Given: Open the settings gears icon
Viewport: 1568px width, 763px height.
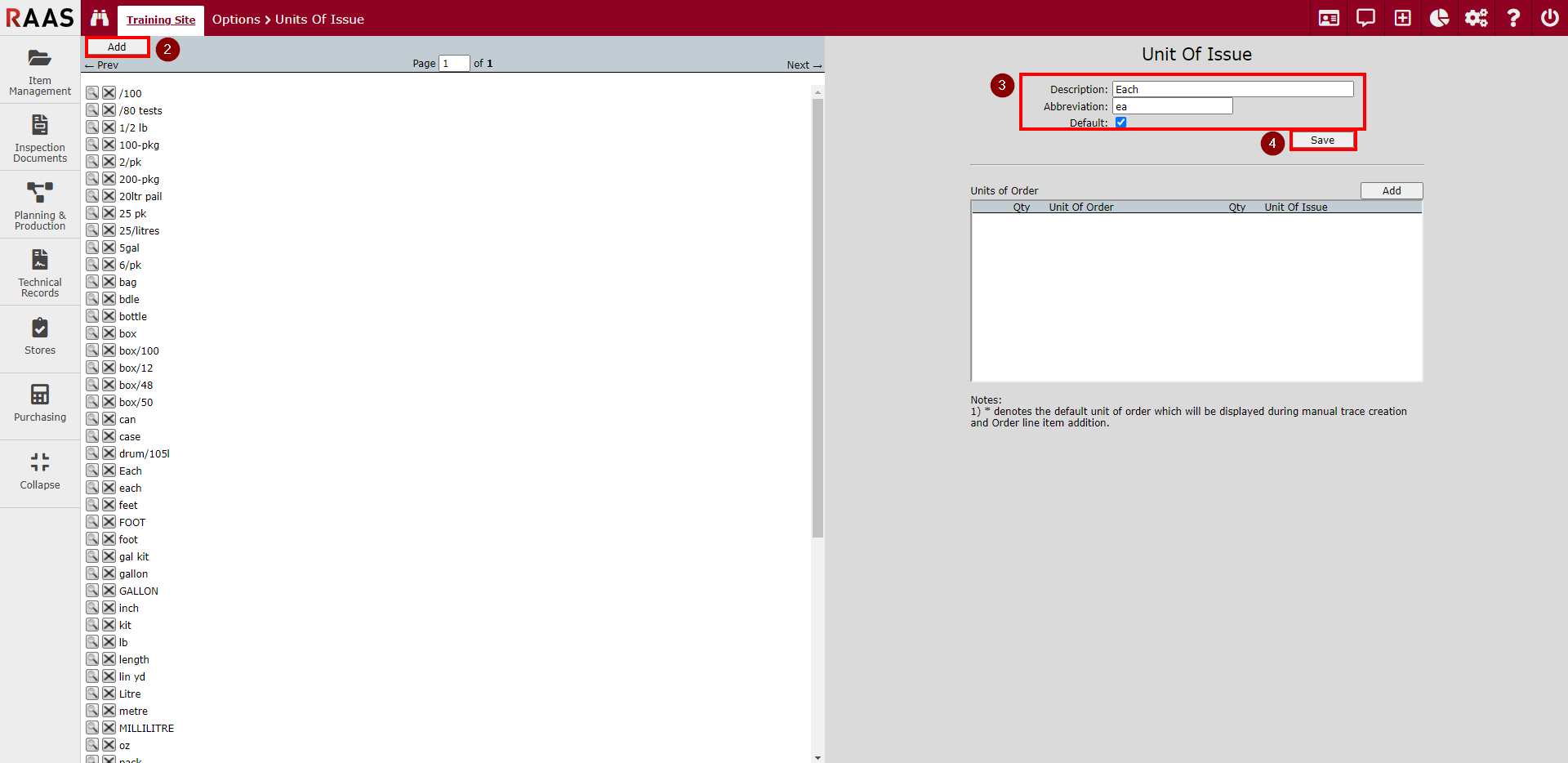Looking at the screenshot, I should pos(1476,18).
